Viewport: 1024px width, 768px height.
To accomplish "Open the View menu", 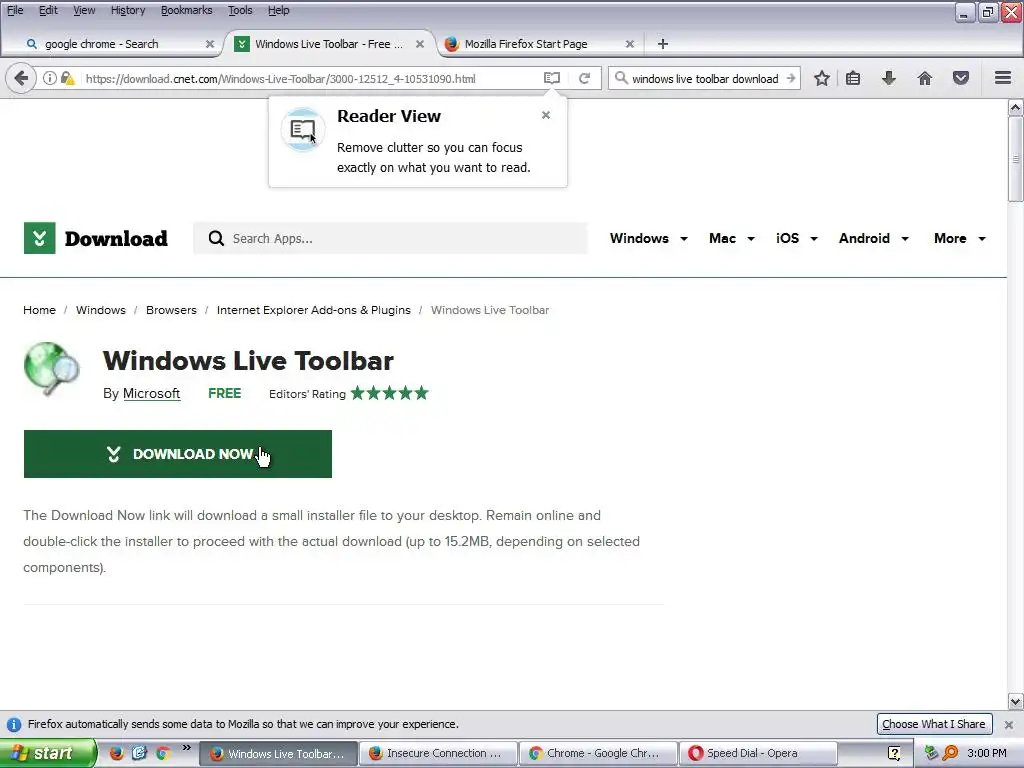I will (x=84, y=10).
